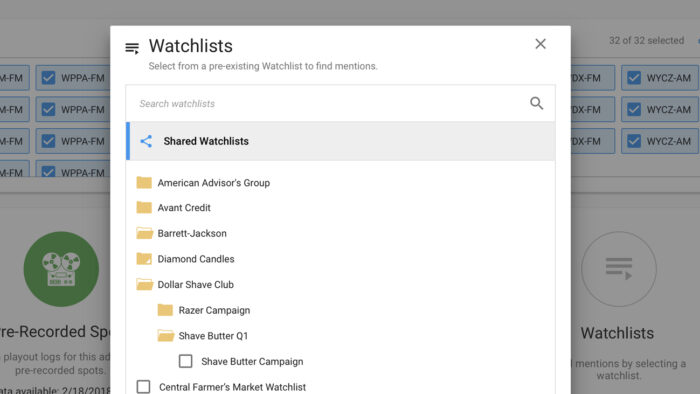Uncheck the top WYCZ-AM station checkbox

[x=634, y=78]
